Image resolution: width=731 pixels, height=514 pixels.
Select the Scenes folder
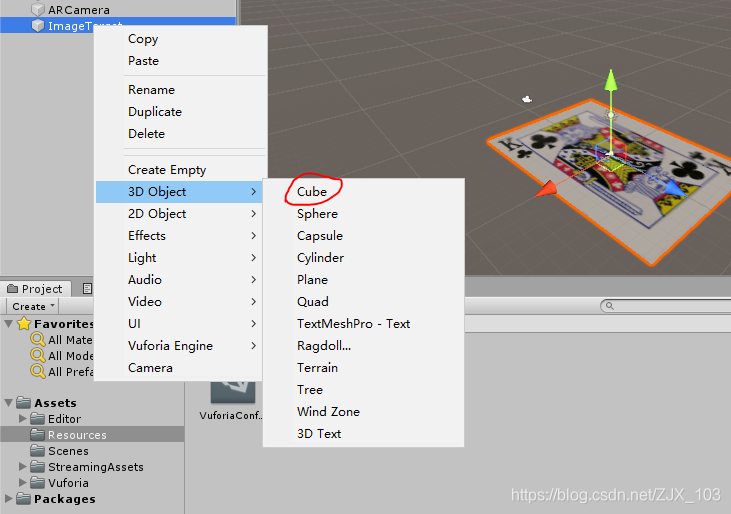68,451
